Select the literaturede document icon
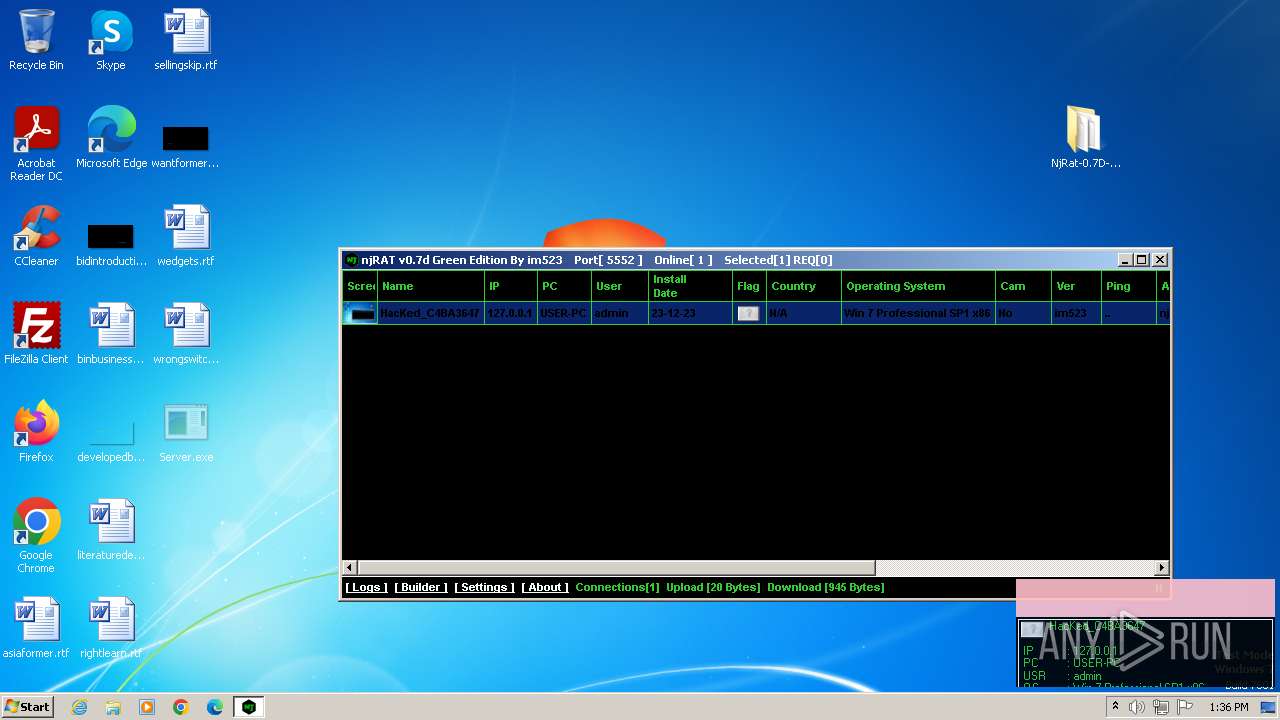 click(x=111, y=530)
